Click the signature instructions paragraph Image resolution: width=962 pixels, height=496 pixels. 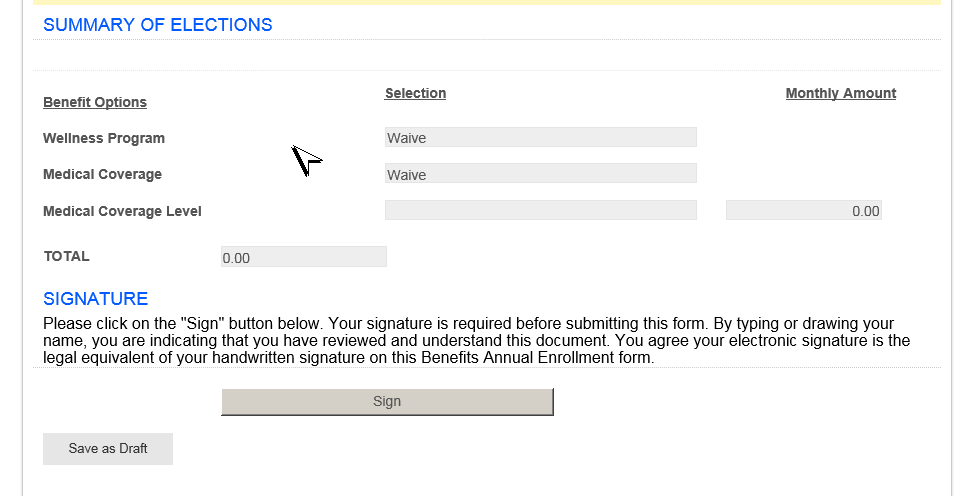tap(476, 340)
